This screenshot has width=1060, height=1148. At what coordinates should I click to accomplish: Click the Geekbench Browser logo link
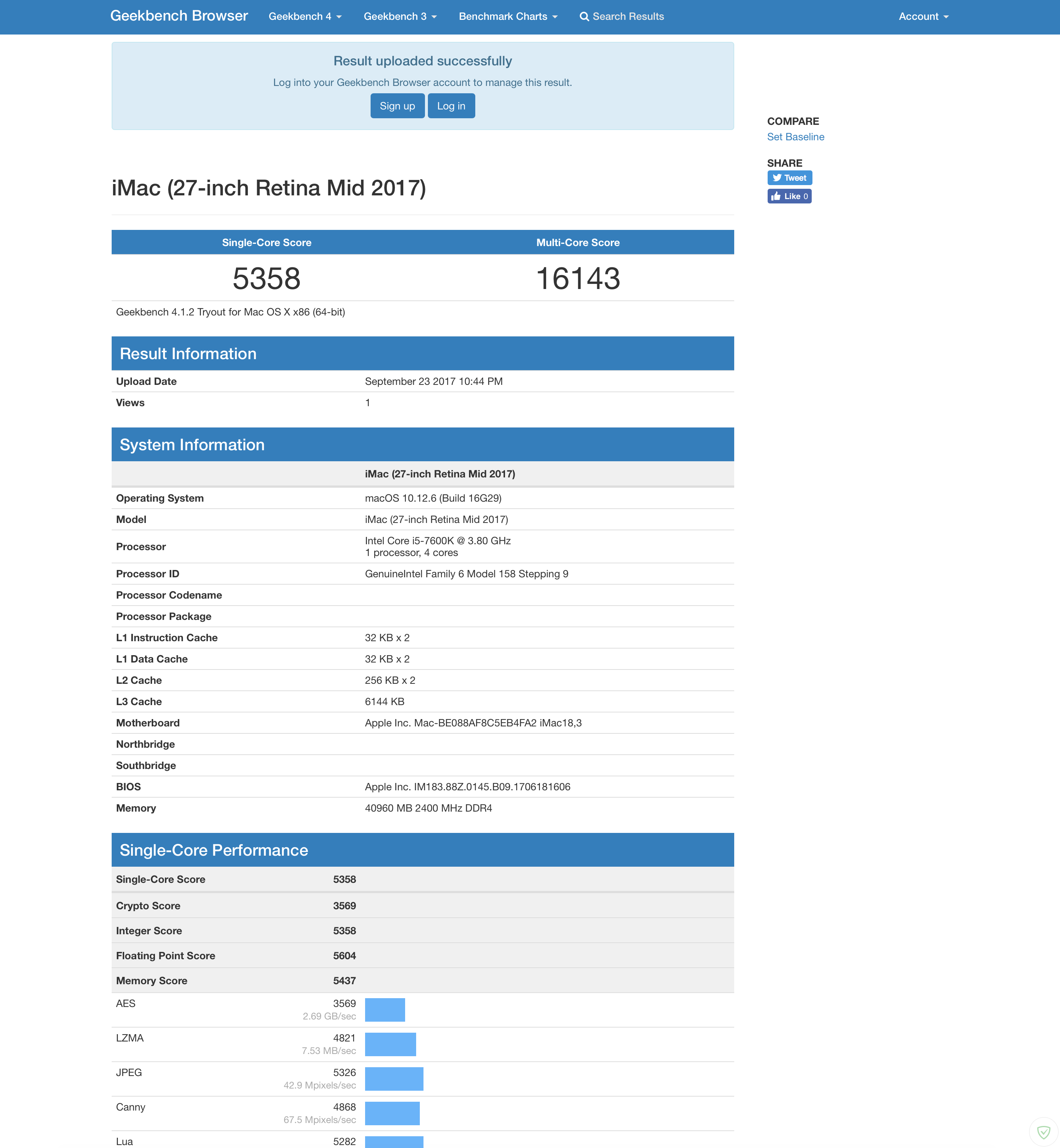pyautogui.click(x=179, y=16)
